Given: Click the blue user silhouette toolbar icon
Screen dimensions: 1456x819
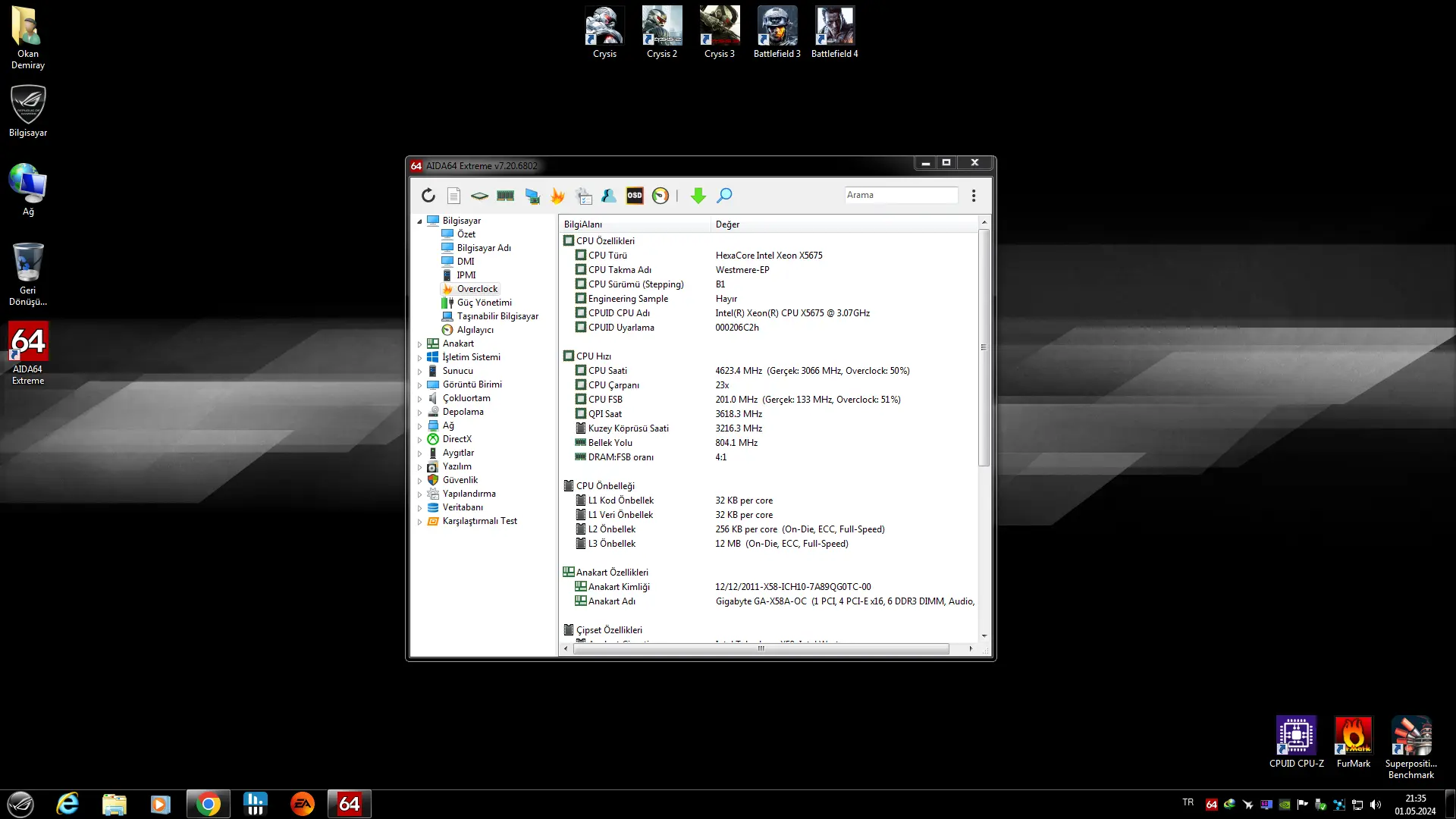Looking at the screenshot, I should coord(608,196).
